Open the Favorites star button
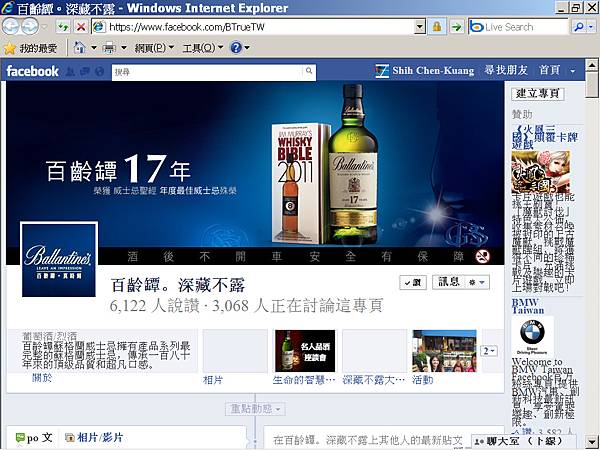600x450 pixels. (10, 48)
